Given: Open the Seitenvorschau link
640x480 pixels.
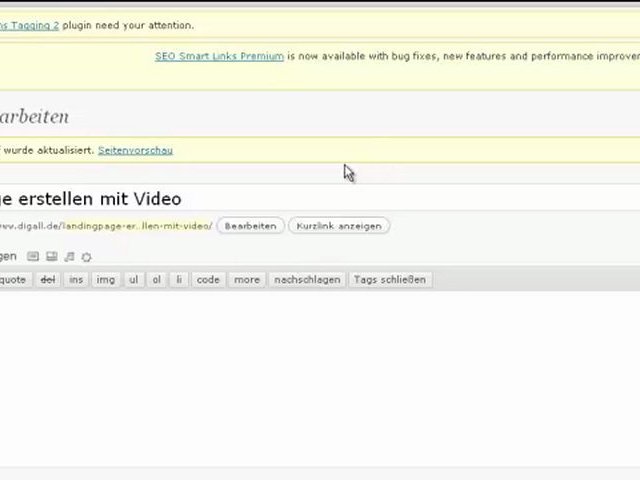Looking at the screenshot, I should tap(135, 150).
